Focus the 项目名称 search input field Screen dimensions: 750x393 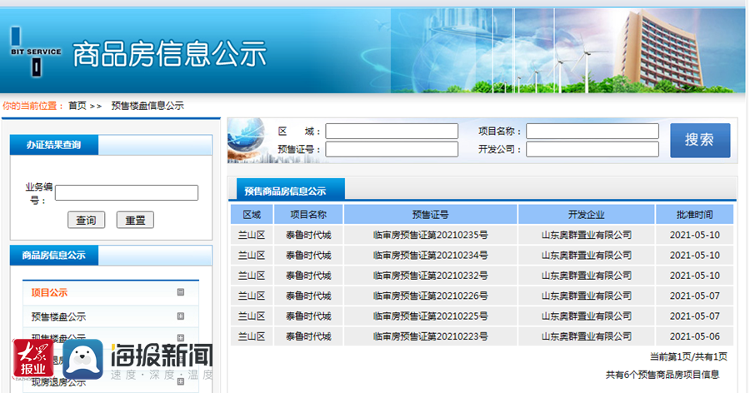tap(592, 131)
